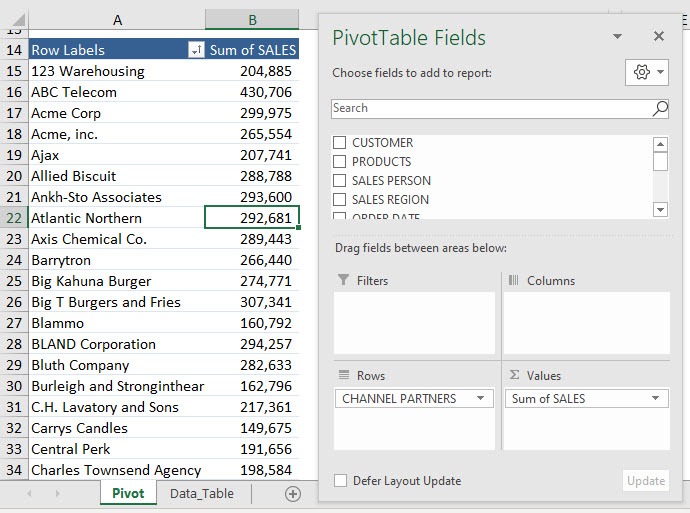This screenshot has width=690, height=513.
Task: Select sales value 149,675
Action: point(252,428)
